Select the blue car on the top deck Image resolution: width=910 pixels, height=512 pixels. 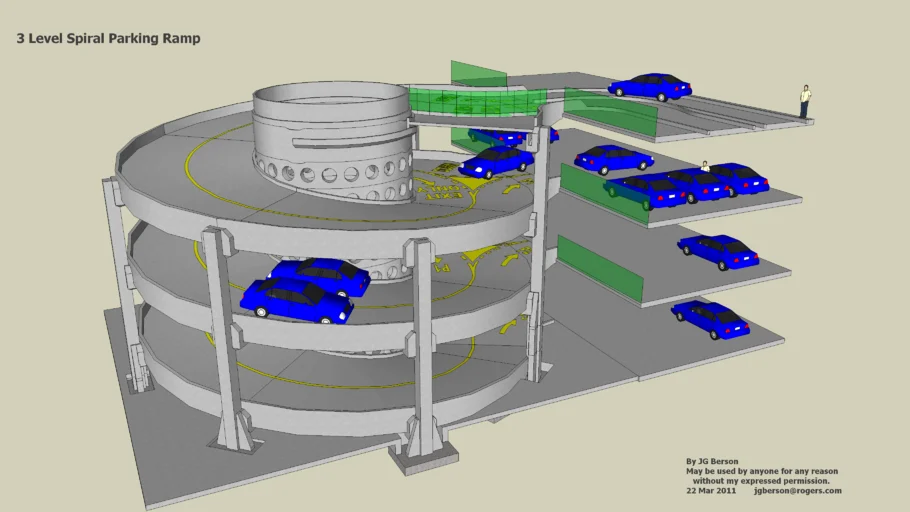[x=651, y=87]
